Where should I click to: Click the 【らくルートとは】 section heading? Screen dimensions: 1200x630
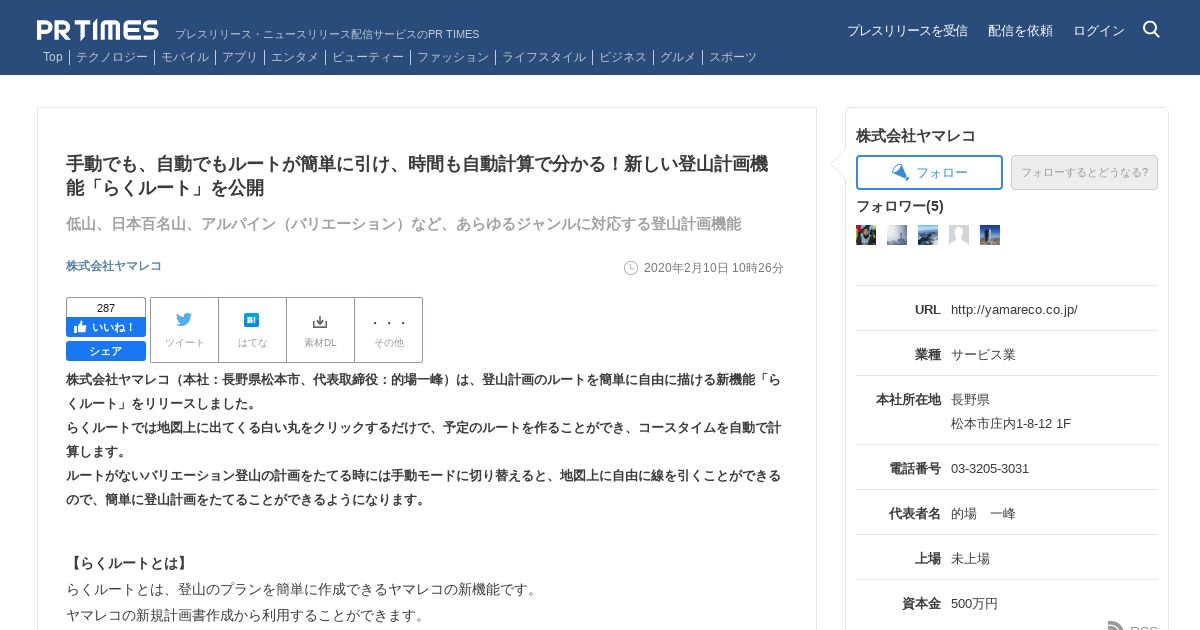pyautogui.click(x=129, y=564)
